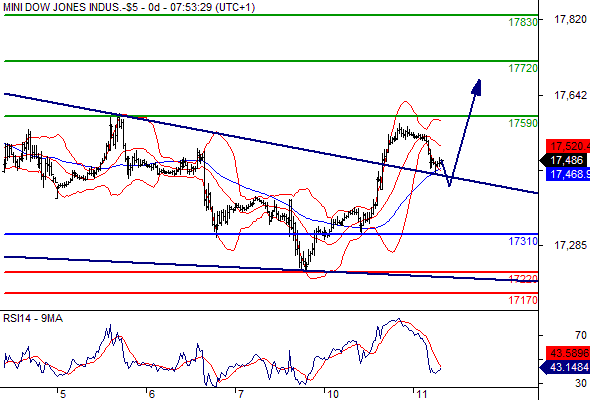Screen dimensions: 590x400
Task: Click date 7 on the time axis
Action: point(240,394)
